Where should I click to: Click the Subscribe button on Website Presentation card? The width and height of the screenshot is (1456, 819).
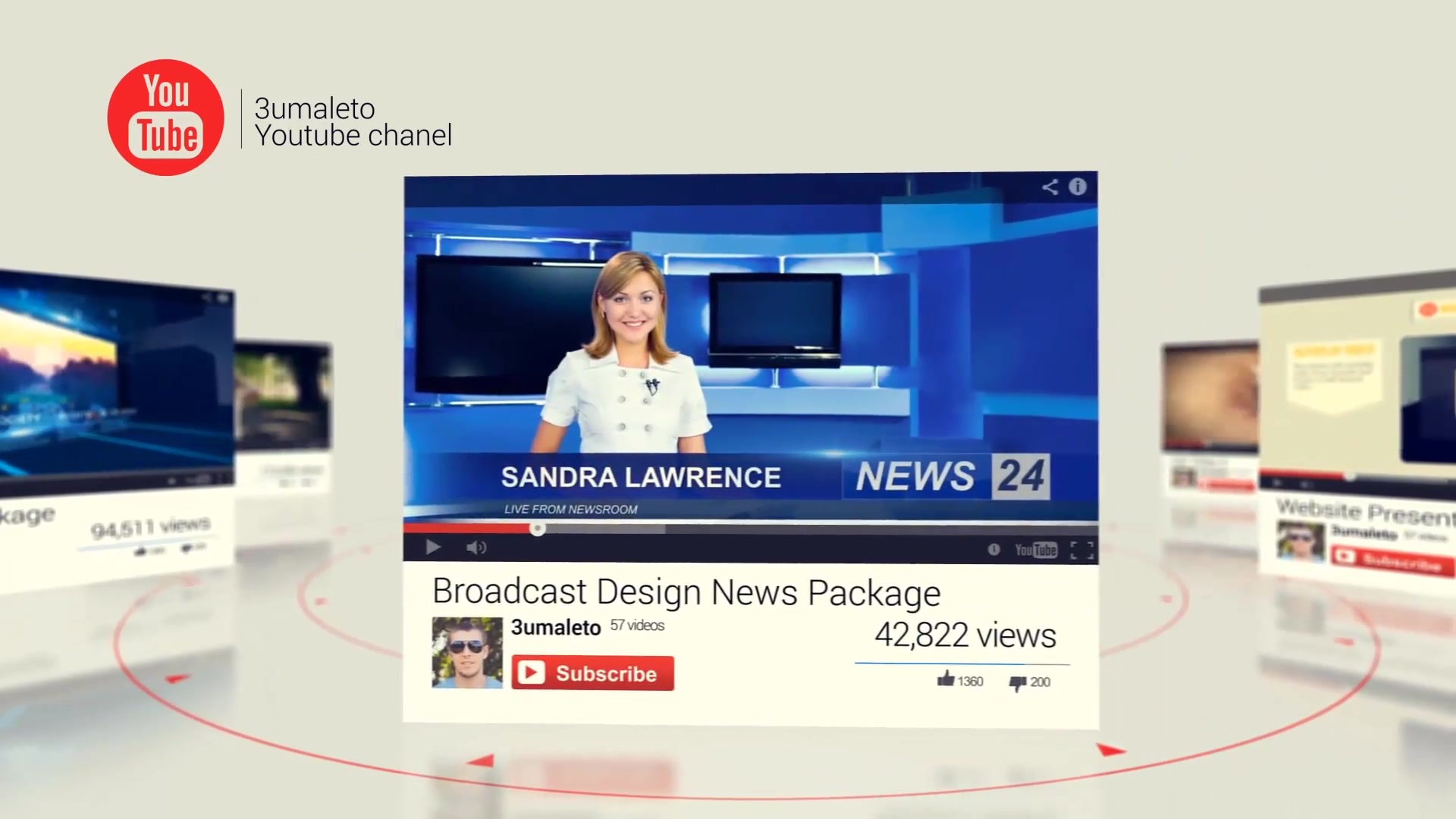[1392, 561]
